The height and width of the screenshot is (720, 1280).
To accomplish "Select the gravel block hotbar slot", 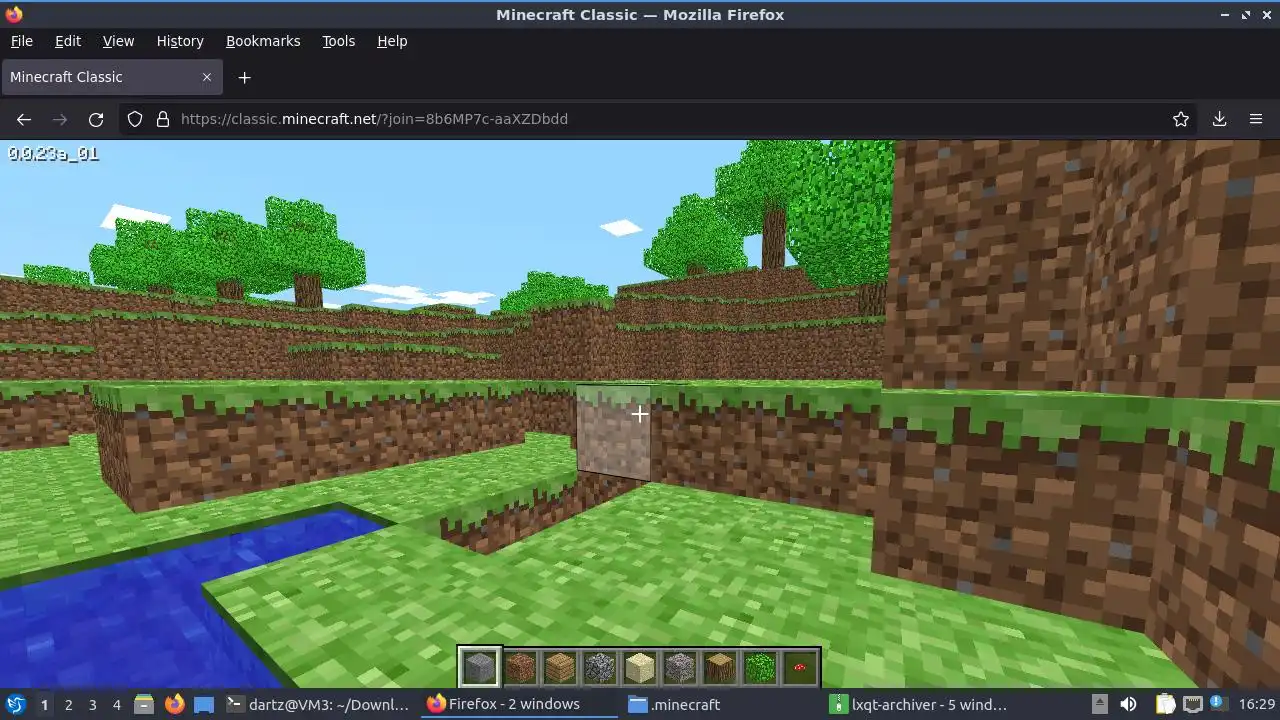I will pyautogui.click(x=680, y=667).
